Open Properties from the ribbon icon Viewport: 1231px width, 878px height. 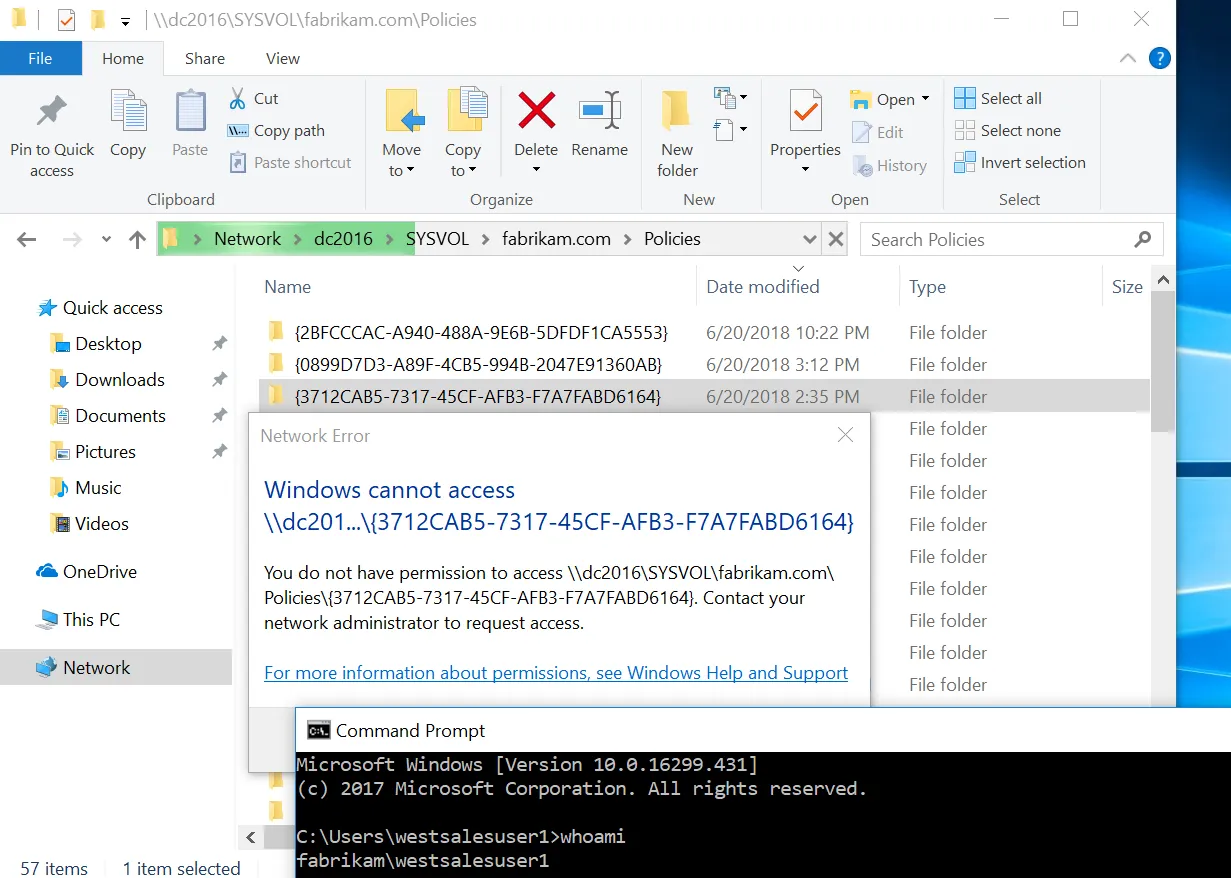(804, 120)
